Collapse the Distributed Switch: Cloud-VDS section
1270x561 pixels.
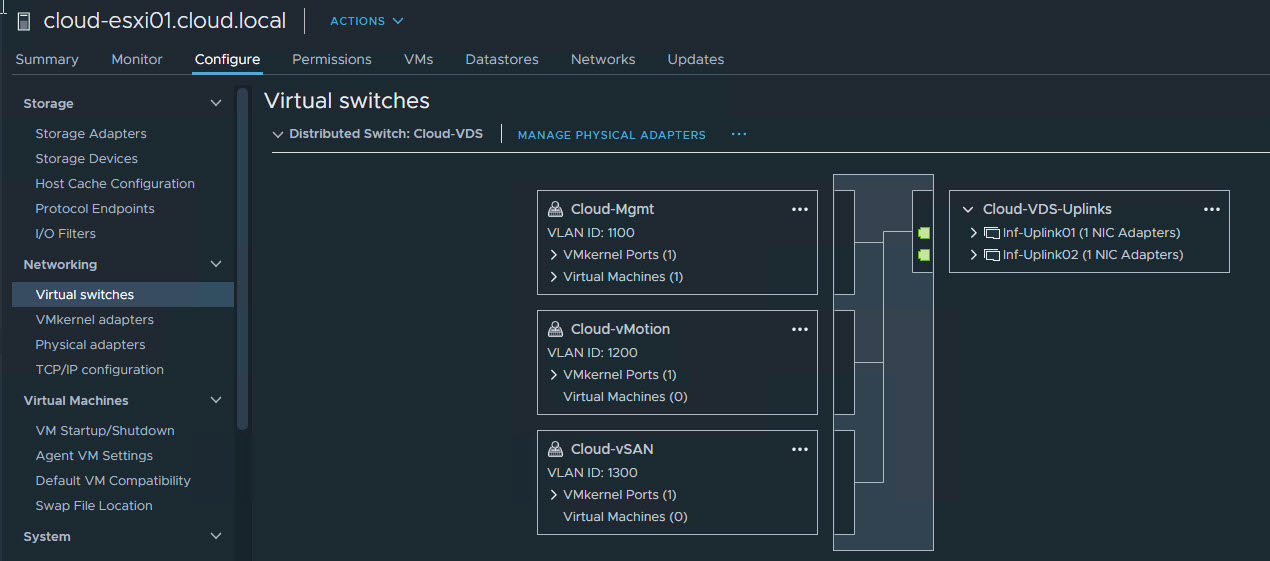click(x=278, y=134)
